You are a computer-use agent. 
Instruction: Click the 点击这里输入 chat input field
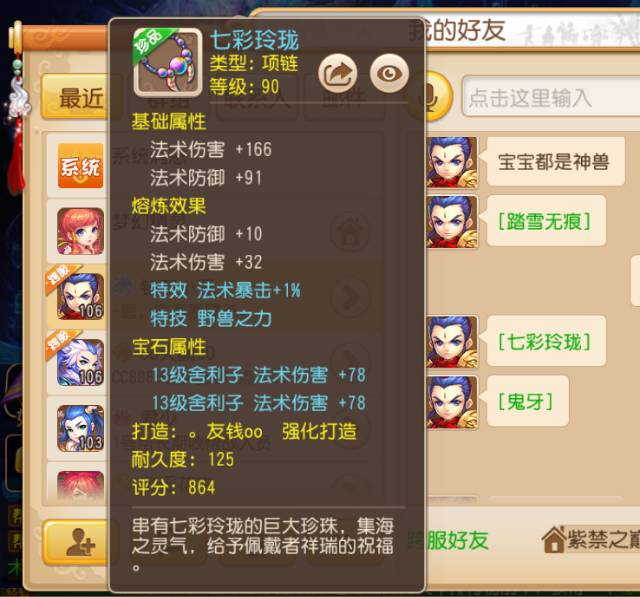551,96
